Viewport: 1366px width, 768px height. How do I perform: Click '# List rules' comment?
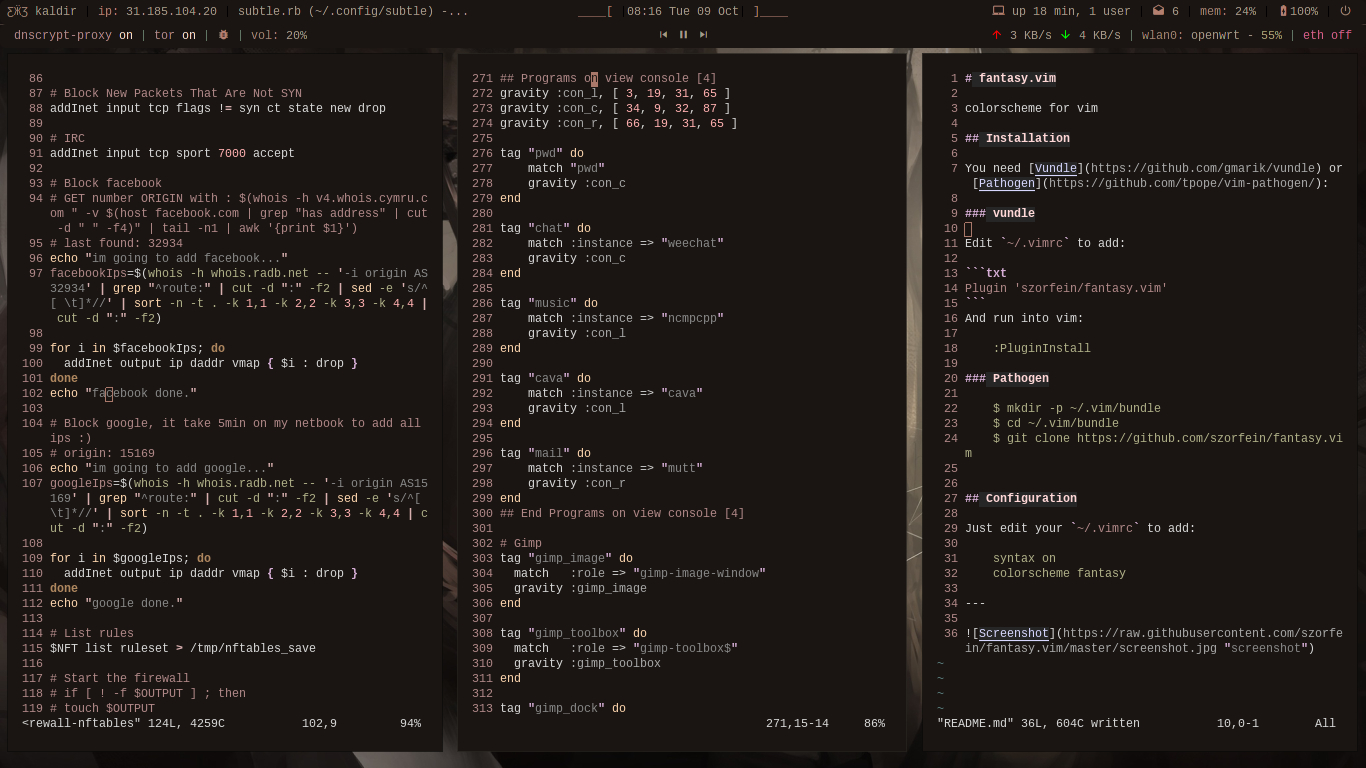tap(92, 633)
